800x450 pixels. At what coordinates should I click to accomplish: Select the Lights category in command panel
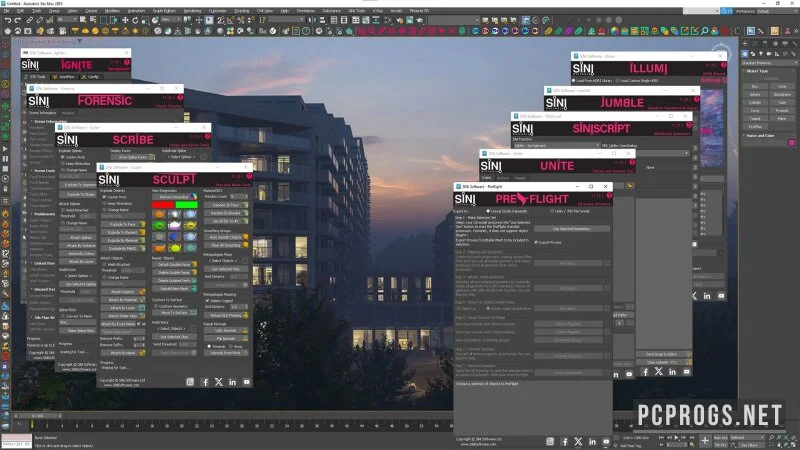click(761, 54)
